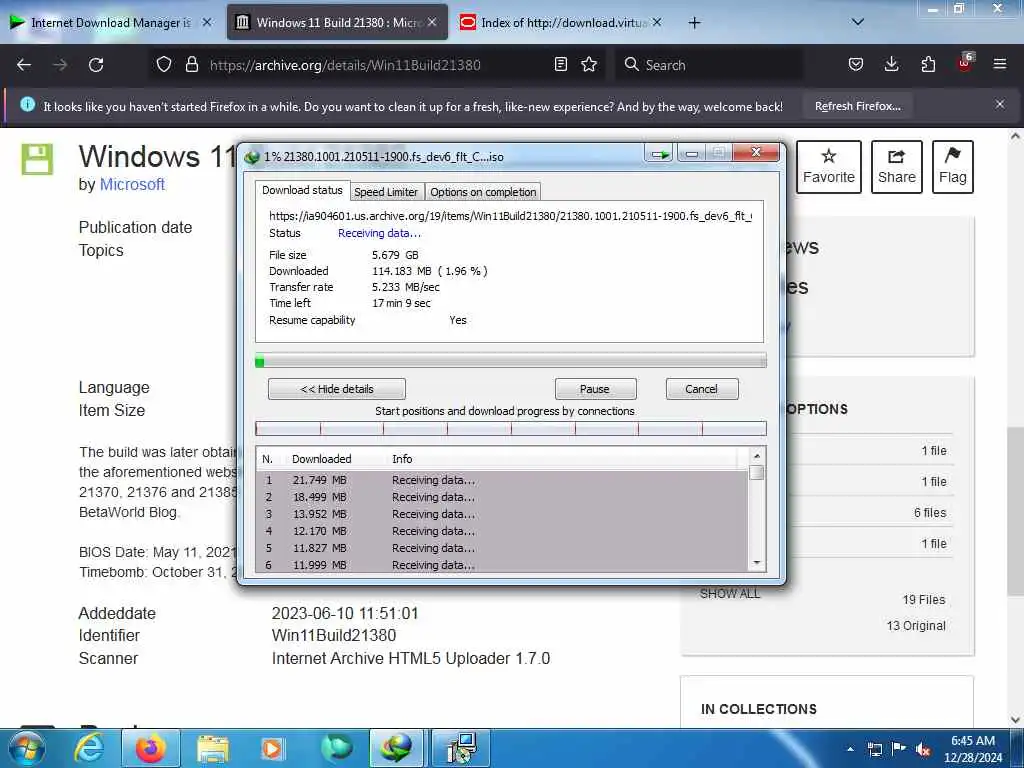
Task: Open the tracking protection shield icon
Action: [164, 65]
